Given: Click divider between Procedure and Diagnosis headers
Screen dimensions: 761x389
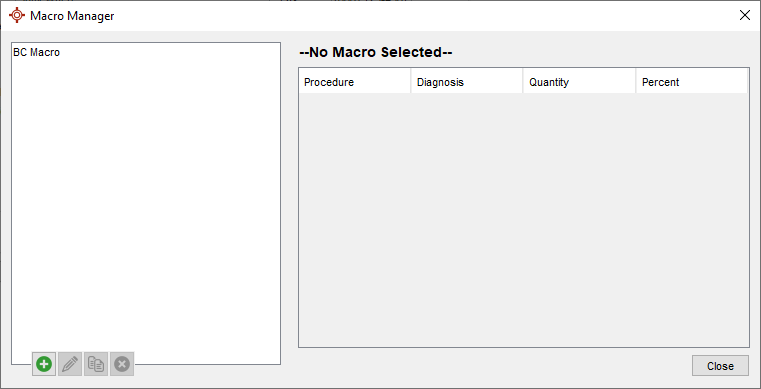Looking at the screenshot, I should click(x=411, y=82).
